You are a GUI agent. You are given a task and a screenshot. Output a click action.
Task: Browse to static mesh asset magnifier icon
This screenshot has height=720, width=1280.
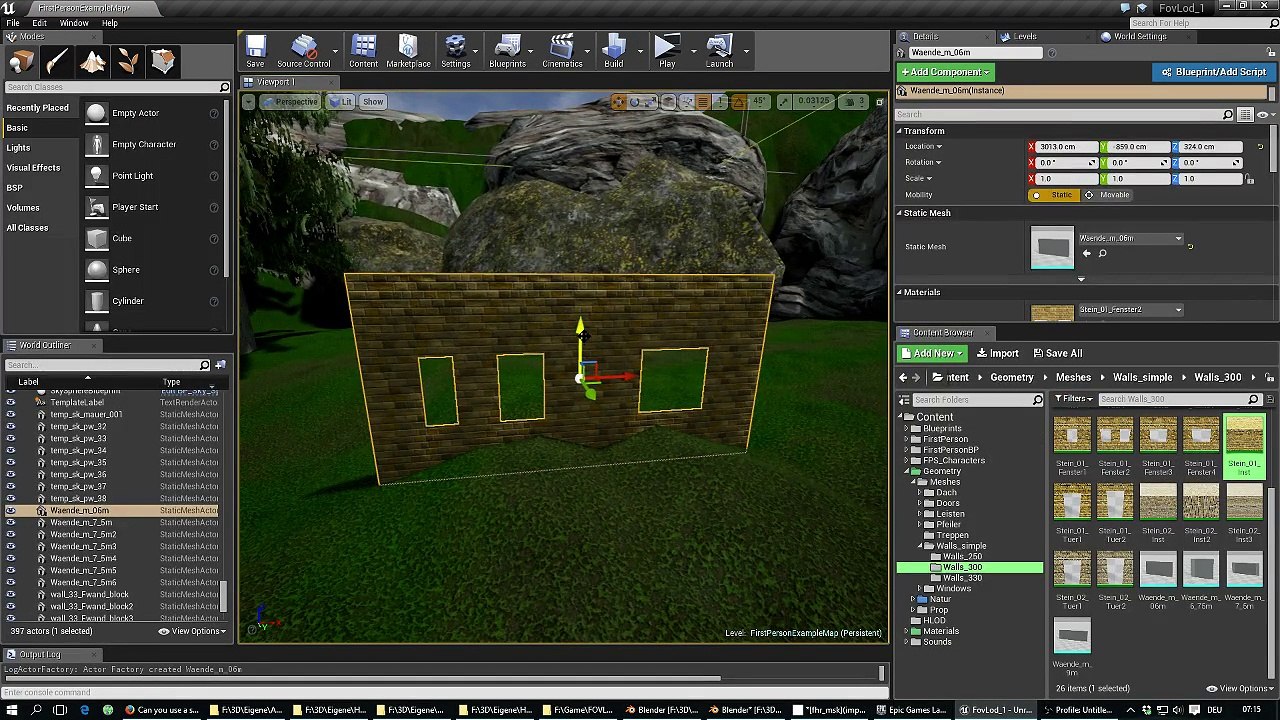(x=1102, y=254)
